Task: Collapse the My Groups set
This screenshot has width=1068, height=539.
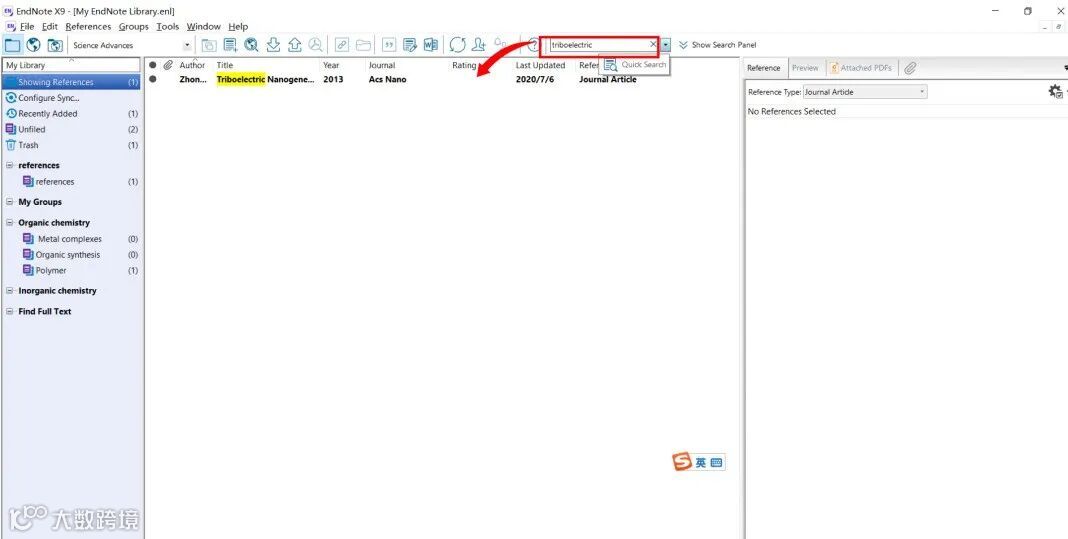Action: tap(10, 202)
